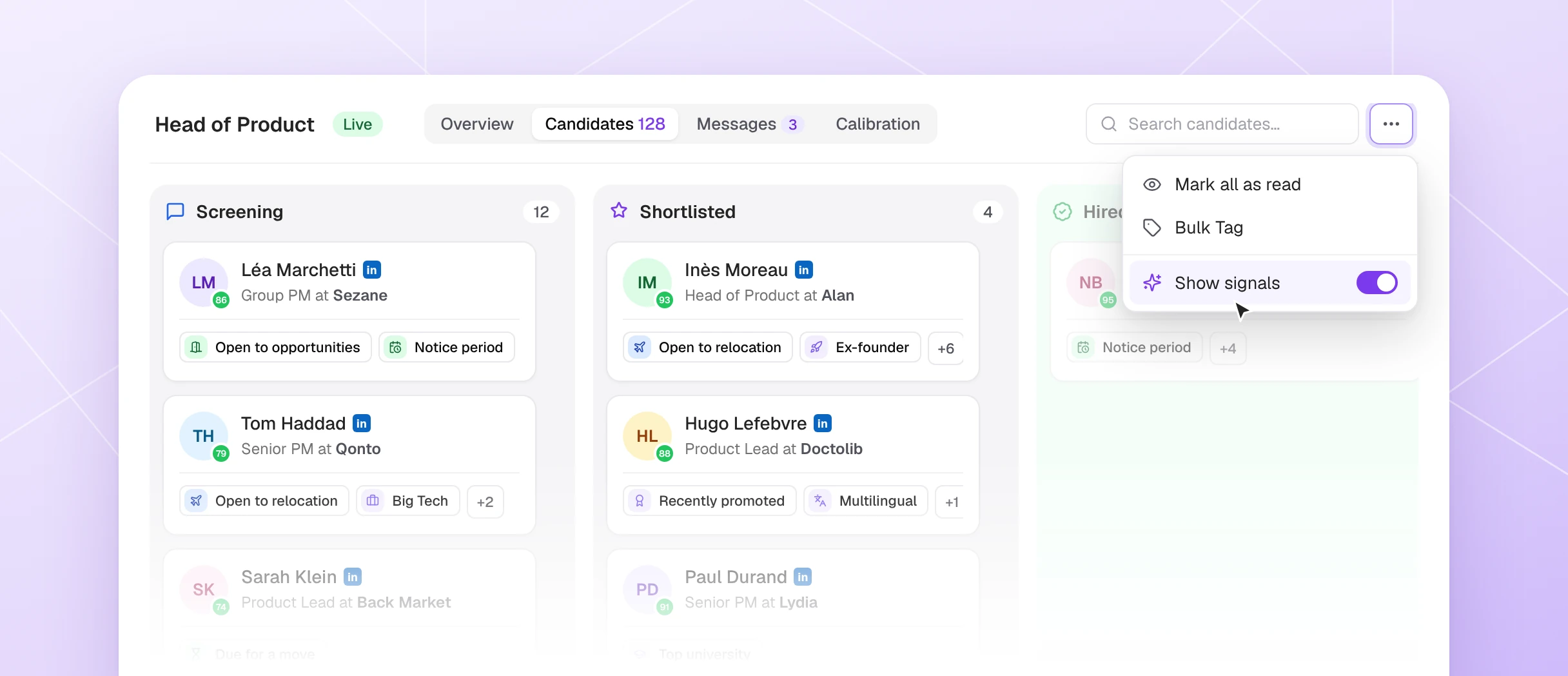Select Bulk Tag in the dropdown menu

[1269, 228]
